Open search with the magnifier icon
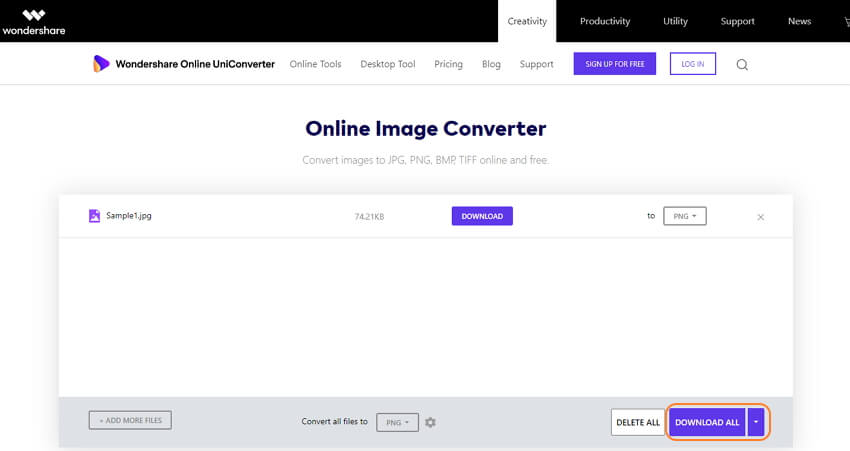The width and height of the screenshot is (850, 451). coord(742,65)
